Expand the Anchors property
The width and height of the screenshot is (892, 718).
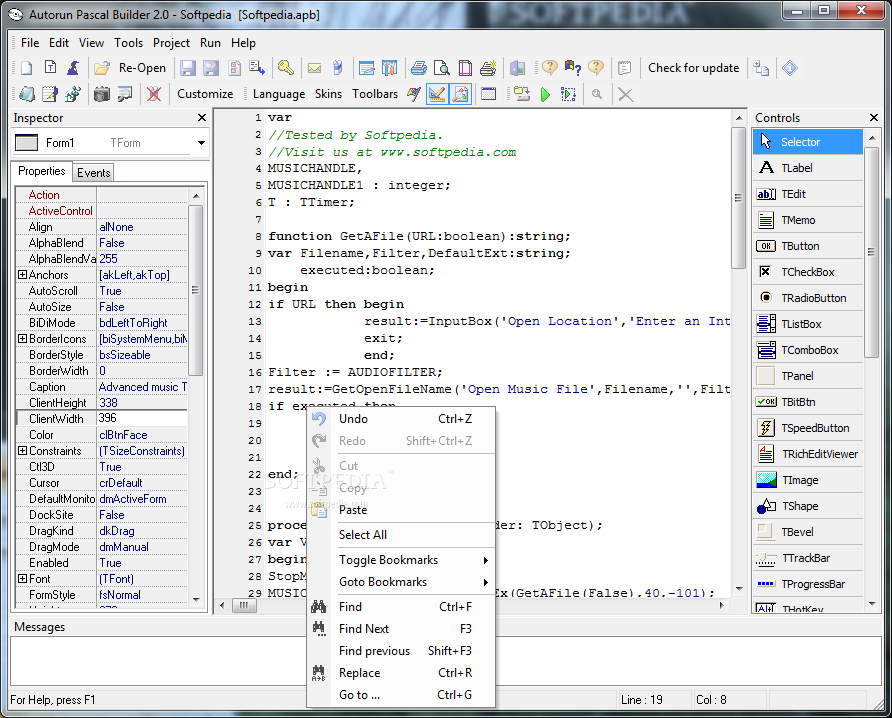pyautogui.click(x=22, y=275)
